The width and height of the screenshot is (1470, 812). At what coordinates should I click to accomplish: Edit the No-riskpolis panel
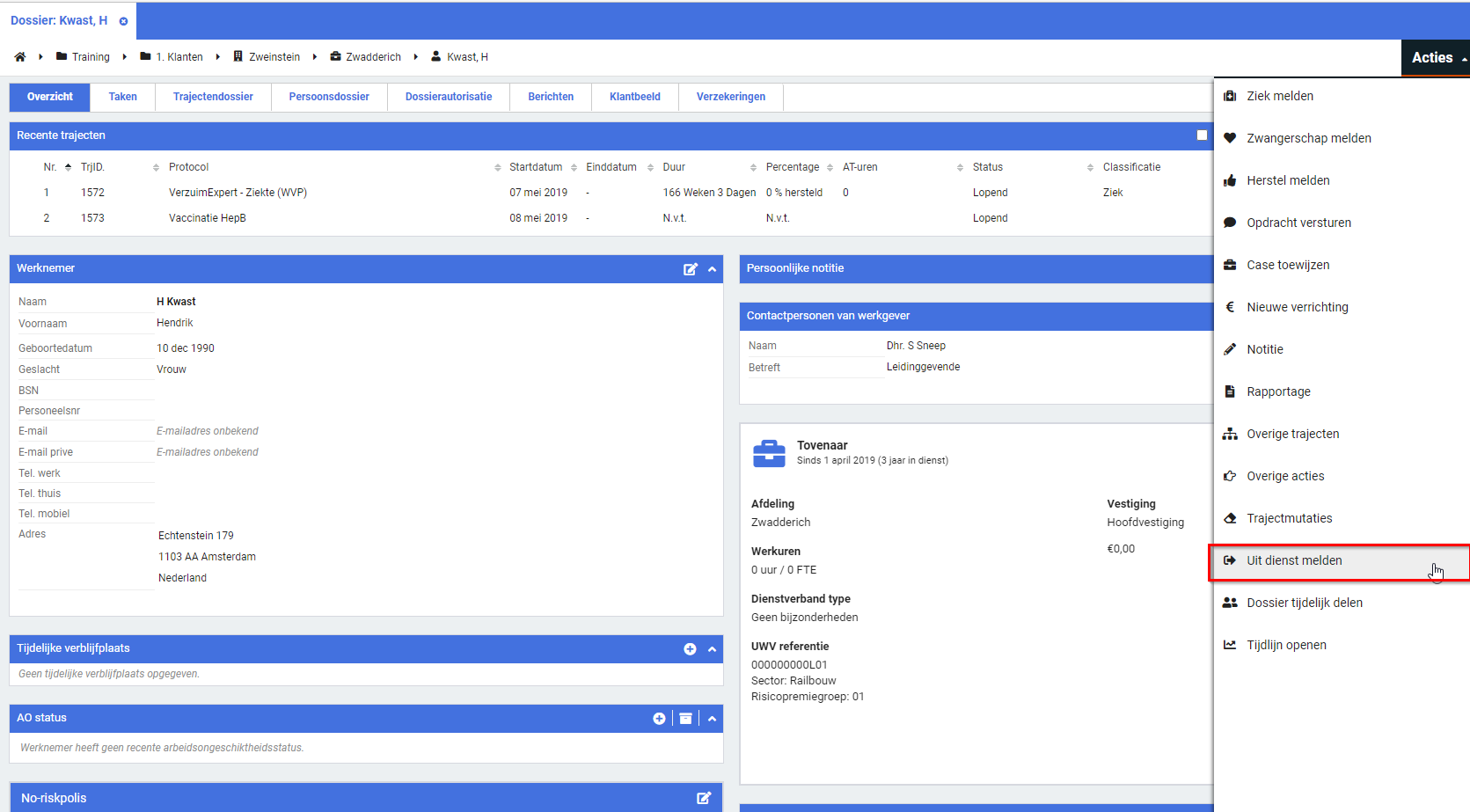tap(704, 798)
